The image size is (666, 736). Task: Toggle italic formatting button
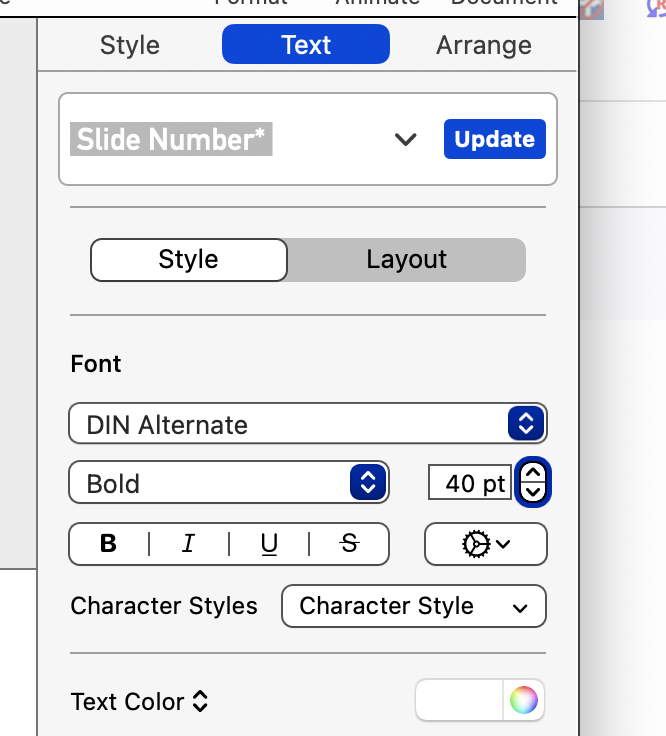click(x=188, y=544)
